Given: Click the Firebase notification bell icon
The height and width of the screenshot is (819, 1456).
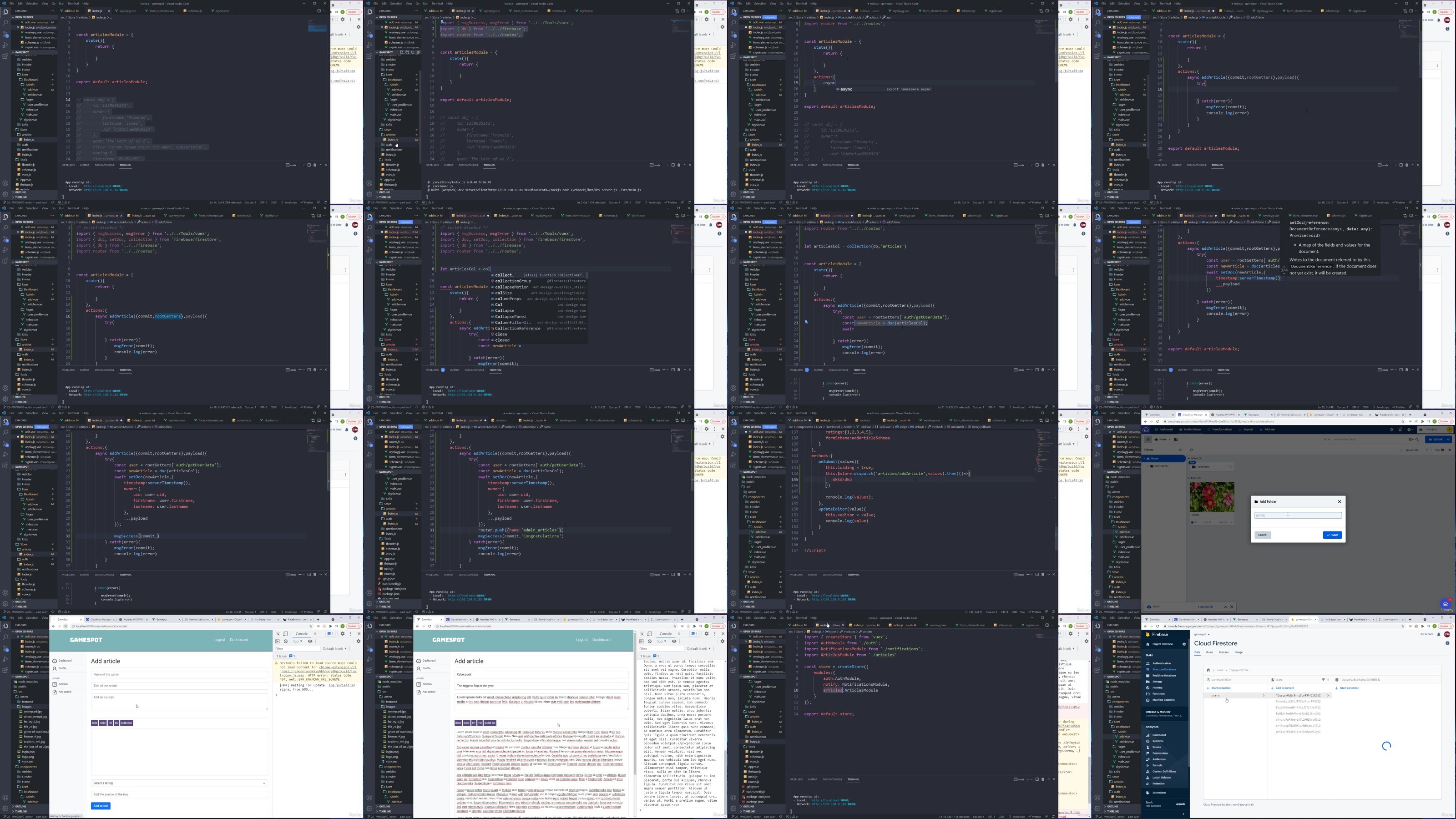Looking at the screenshot, I should click(x=1439, y=635).
